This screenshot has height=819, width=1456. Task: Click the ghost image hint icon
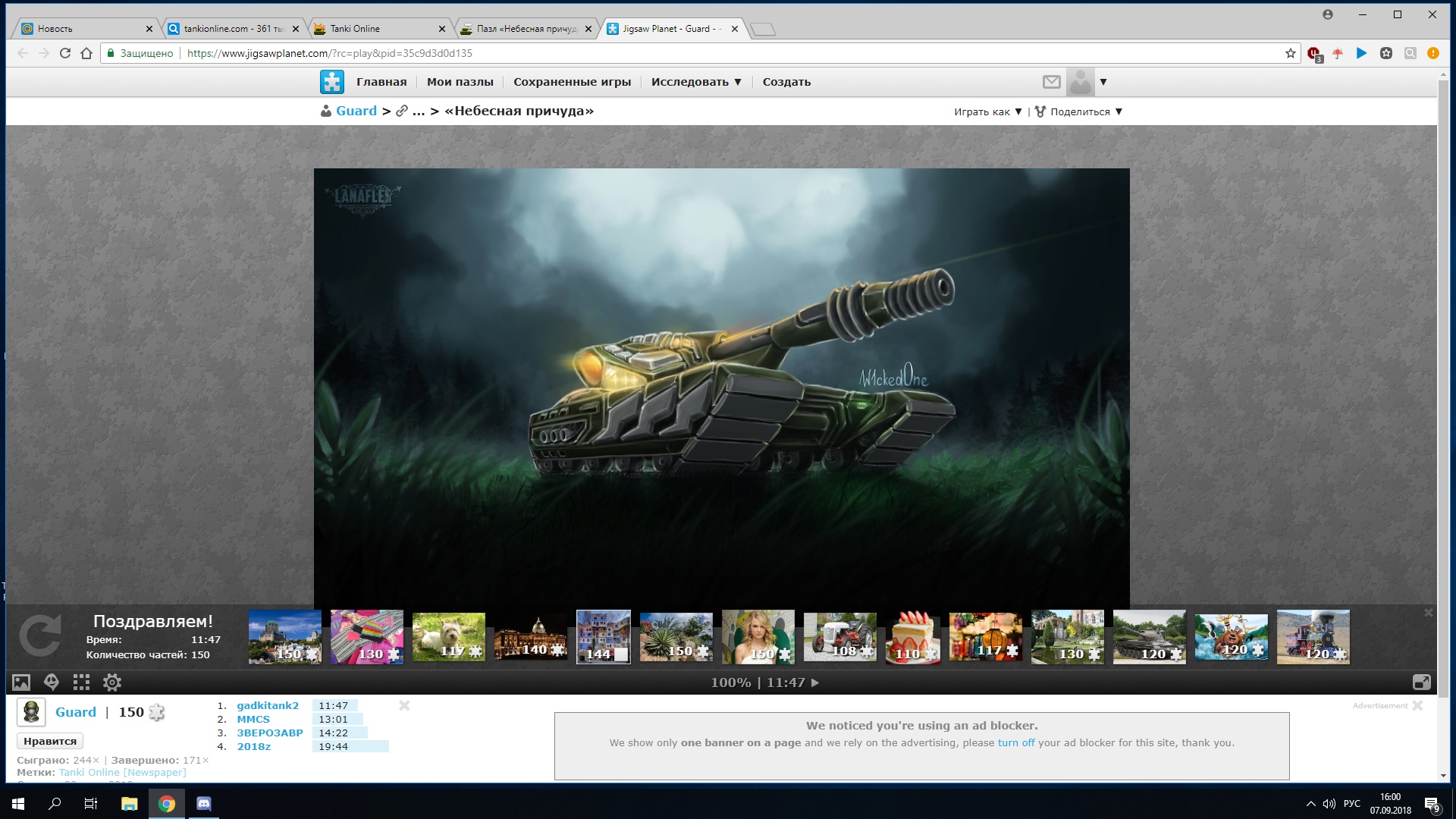pos(52,682)
